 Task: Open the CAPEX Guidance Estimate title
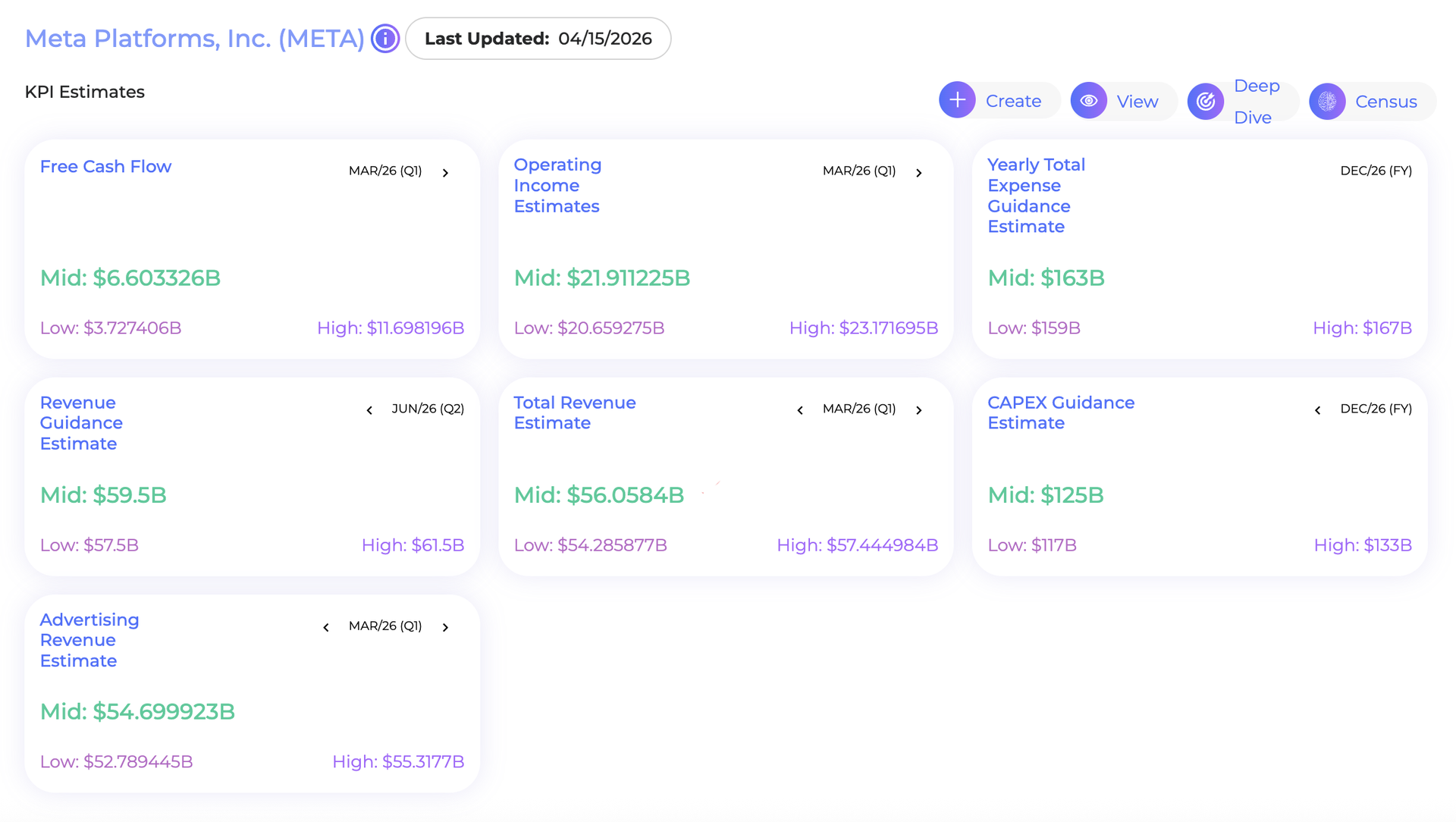tap(1061, 413)
